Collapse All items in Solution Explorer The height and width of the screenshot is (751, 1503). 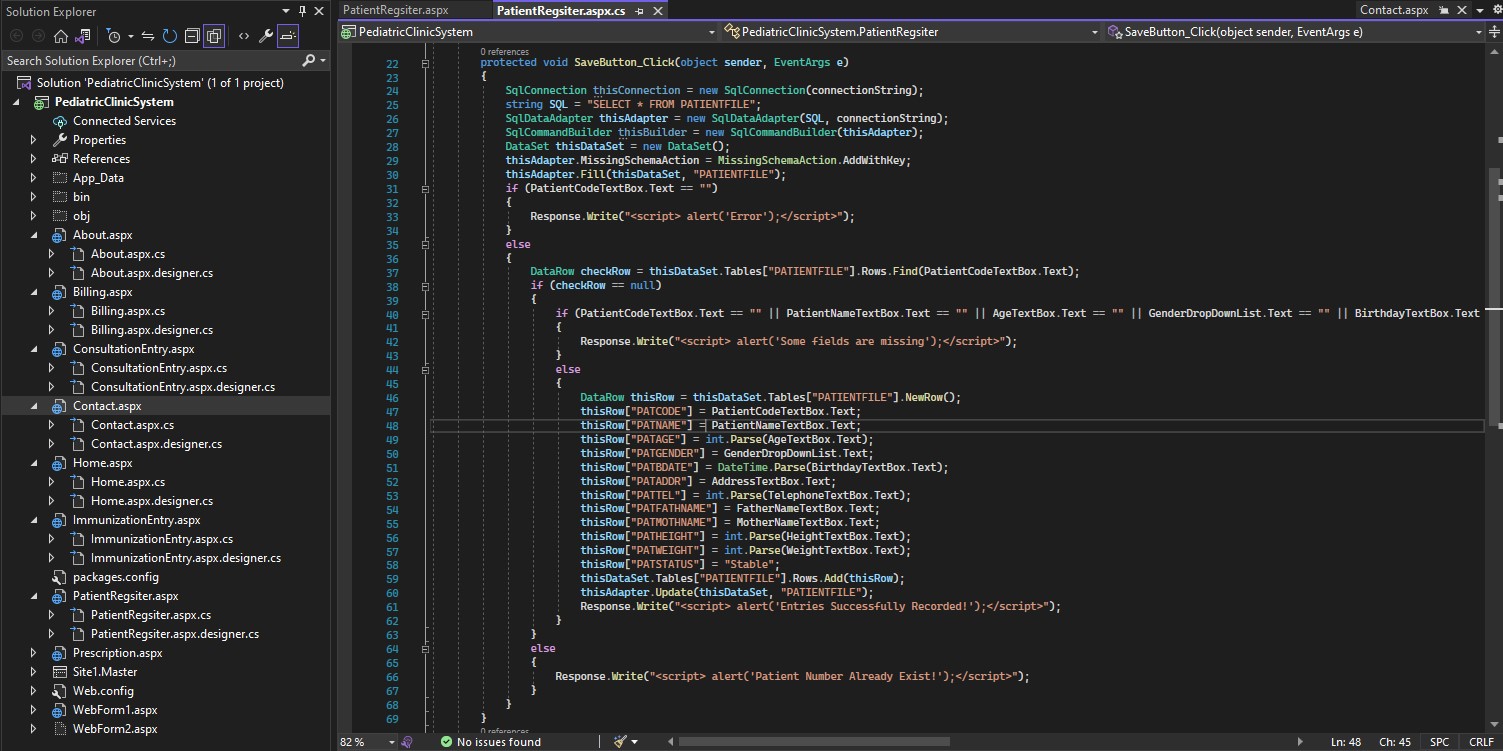[192, 36]
